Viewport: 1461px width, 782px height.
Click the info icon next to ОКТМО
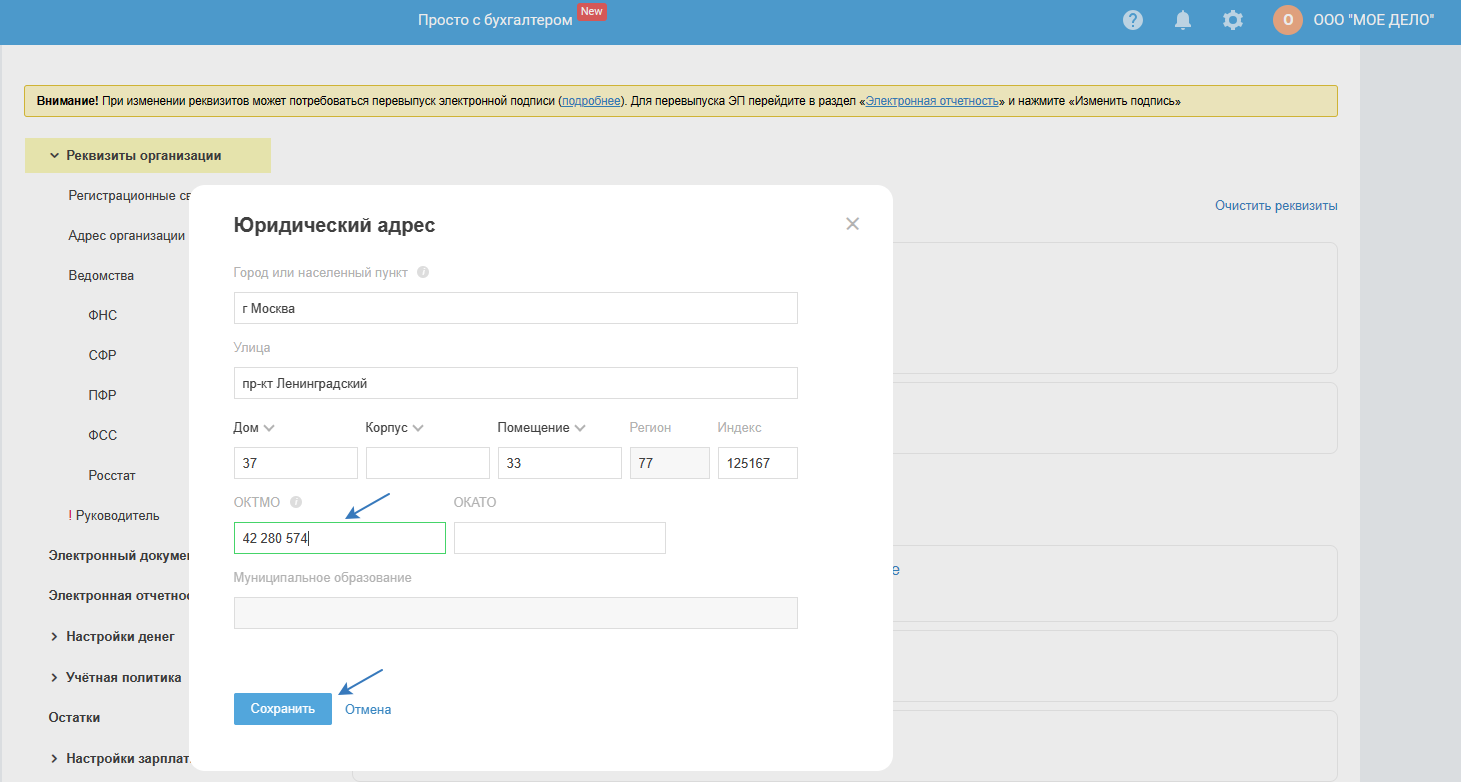tap(296, 502)
